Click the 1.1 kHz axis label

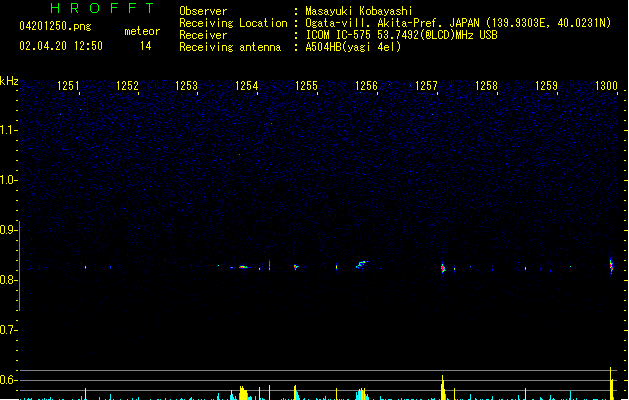click(8, 130)
